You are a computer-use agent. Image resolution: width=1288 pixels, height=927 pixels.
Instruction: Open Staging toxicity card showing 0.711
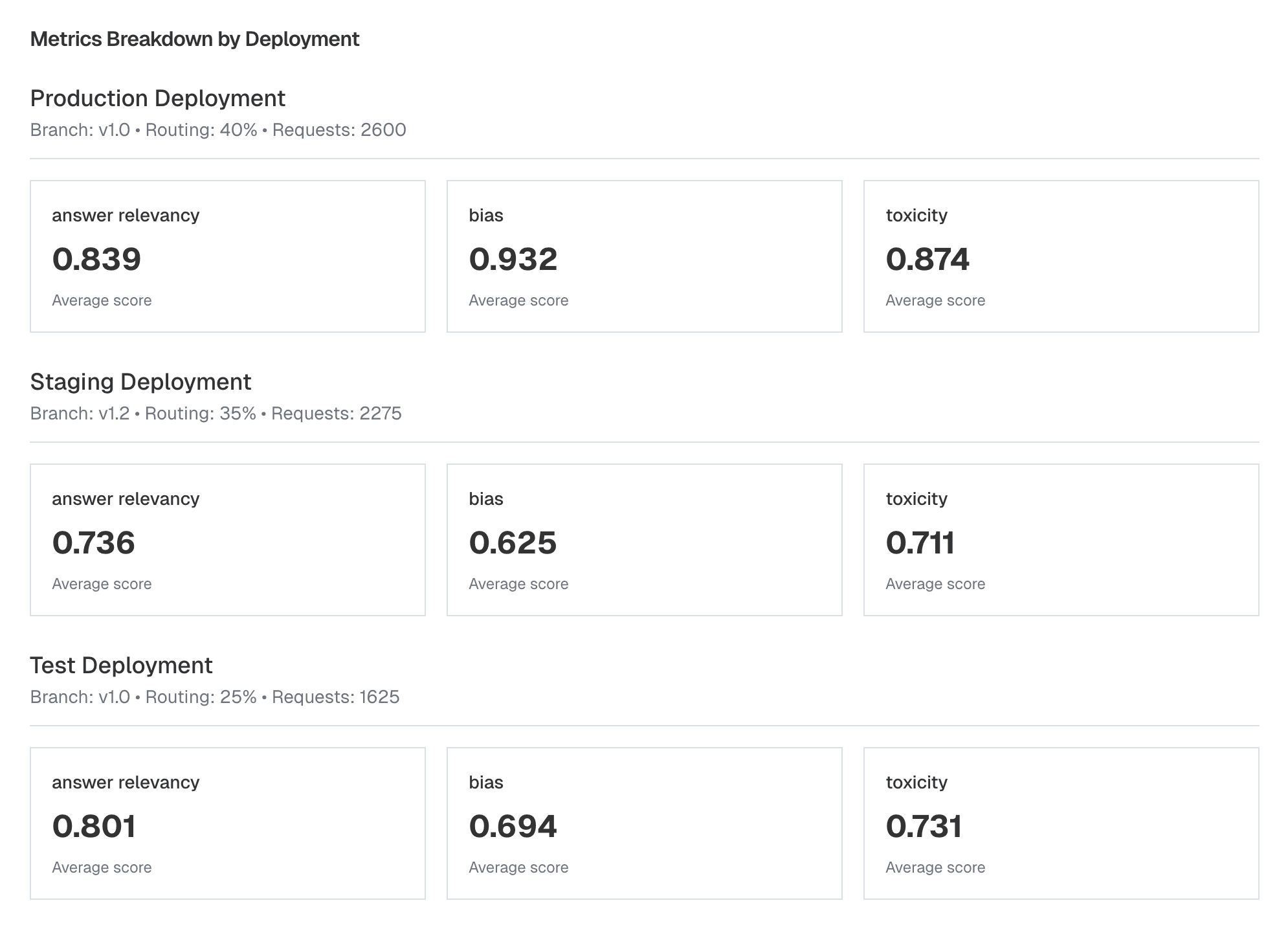pos(1061,540)
